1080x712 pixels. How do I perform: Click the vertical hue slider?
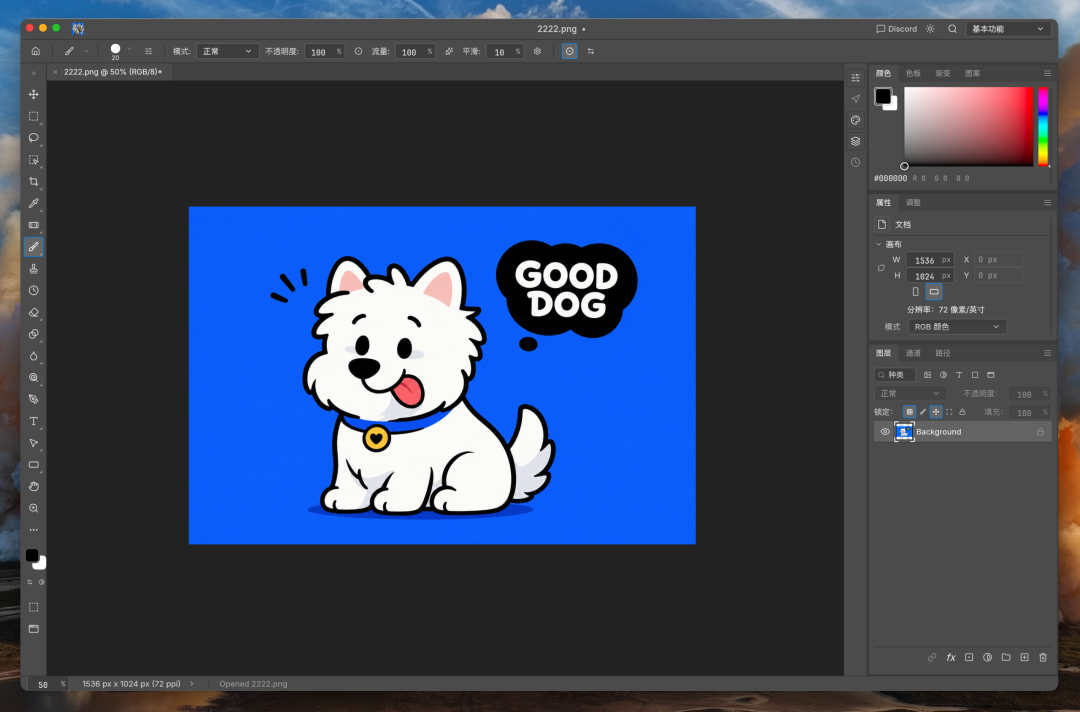tap(1043, 126)
